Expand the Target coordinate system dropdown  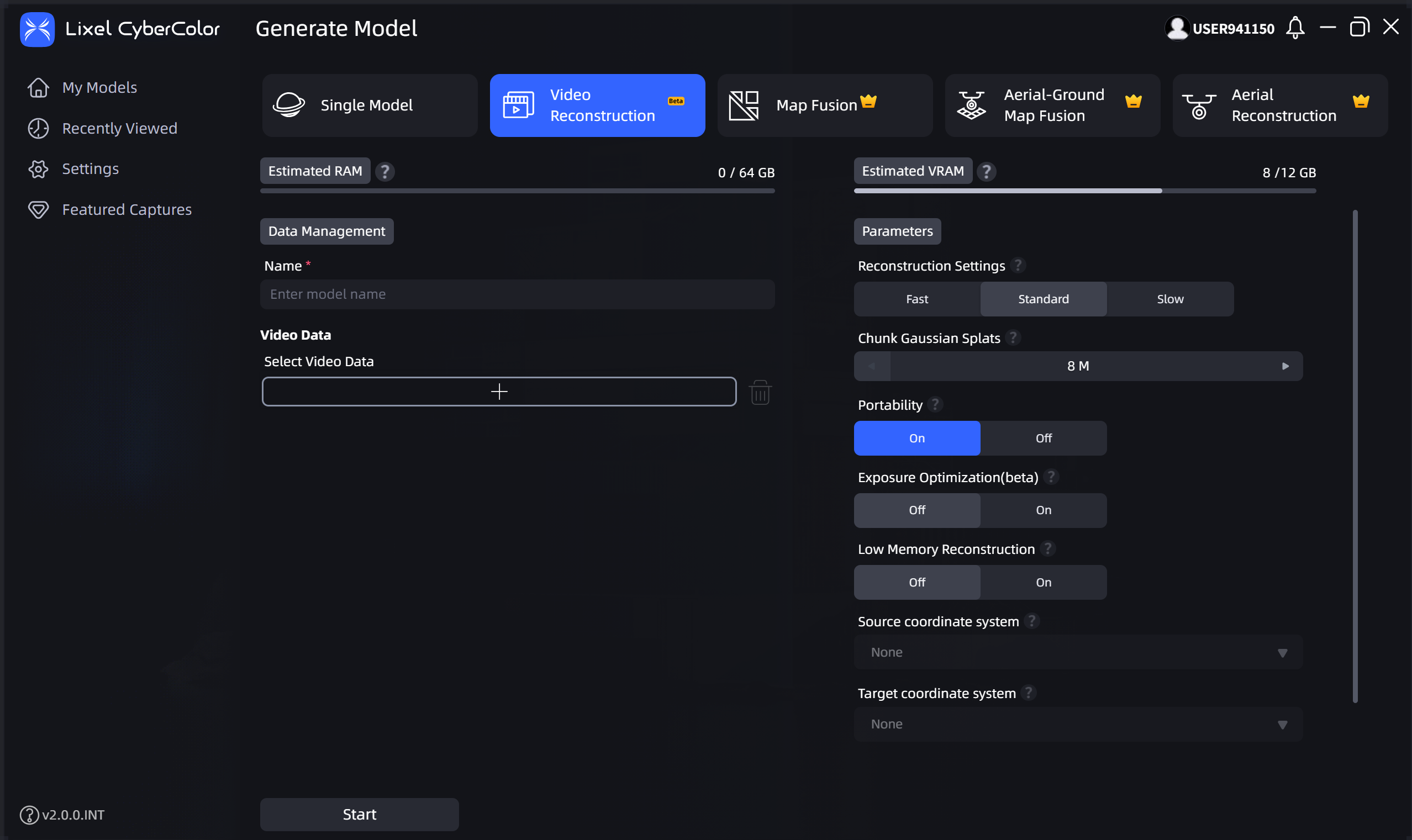(1078, 724)
